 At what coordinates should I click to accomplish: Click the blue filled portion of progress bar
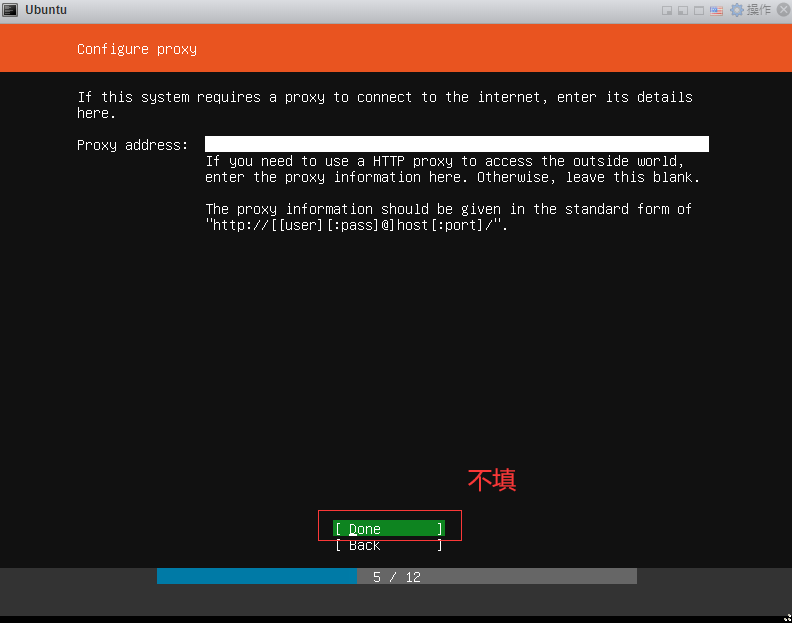(x=256, y=577)
